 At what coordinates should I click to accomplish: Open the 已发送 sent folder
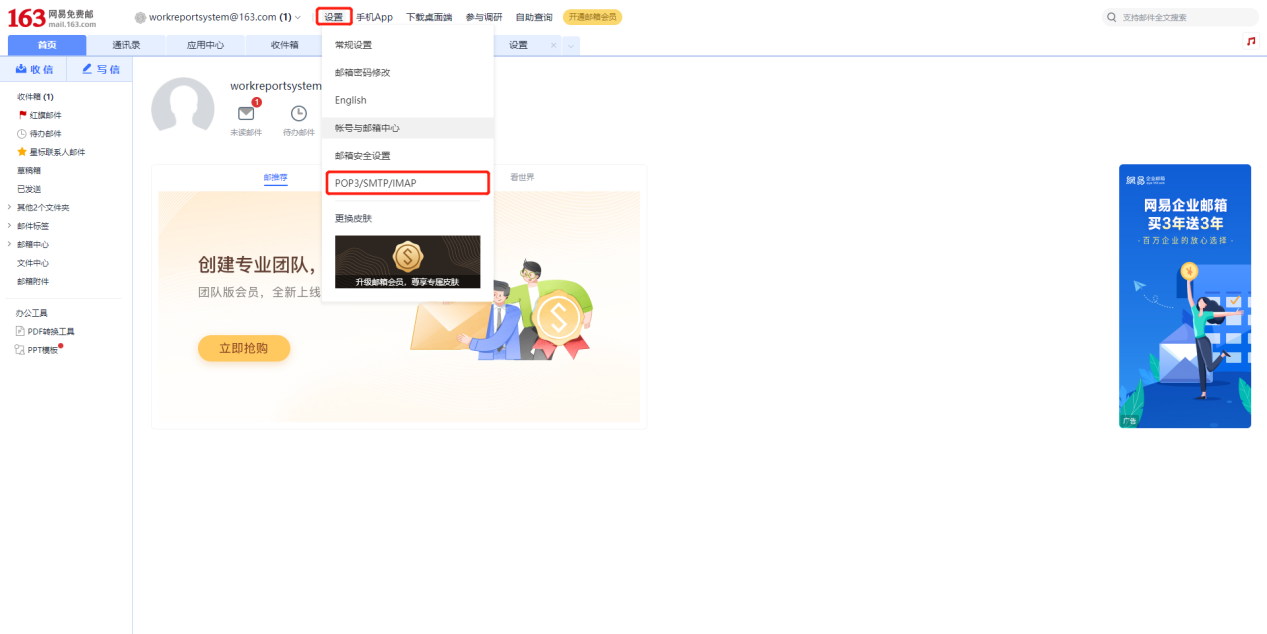[x=29, y=189]
